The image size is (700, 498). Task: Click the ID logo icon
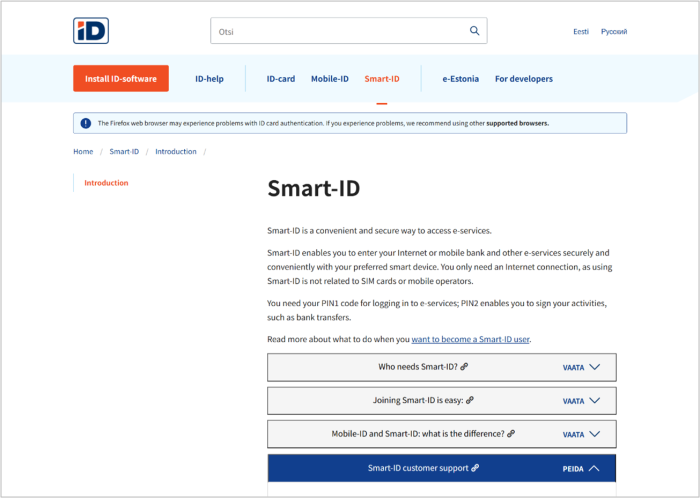[91, 31]
